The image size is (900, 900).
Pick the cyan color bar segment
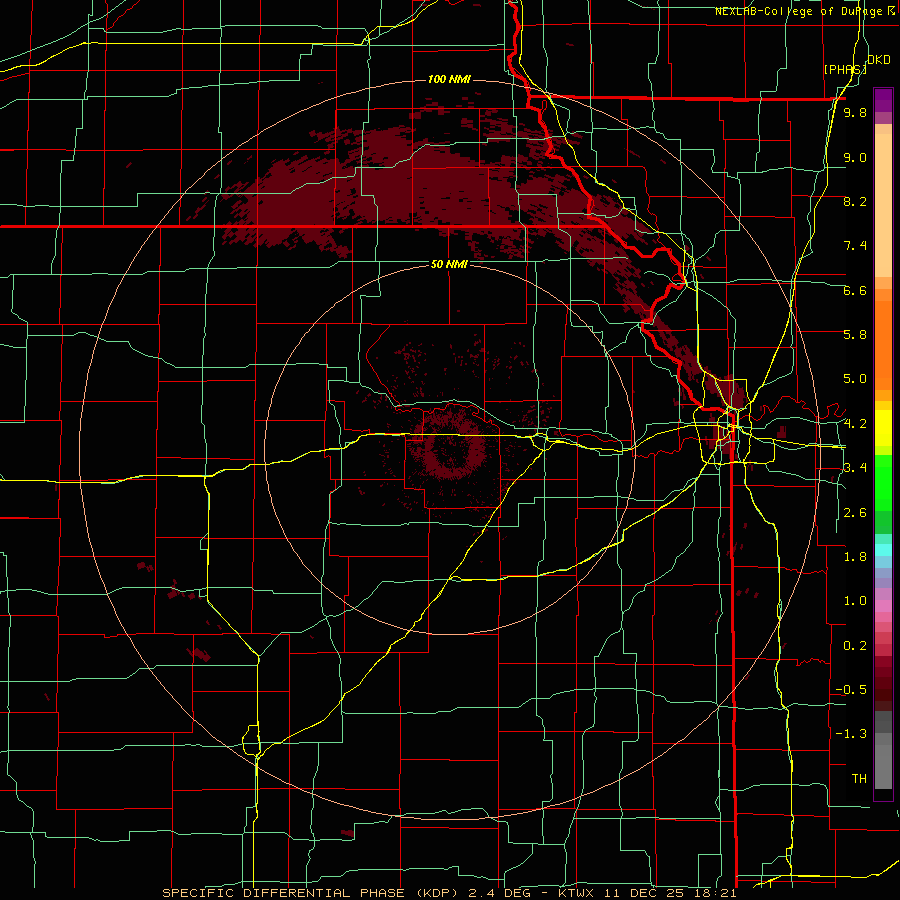coord(883,550)
